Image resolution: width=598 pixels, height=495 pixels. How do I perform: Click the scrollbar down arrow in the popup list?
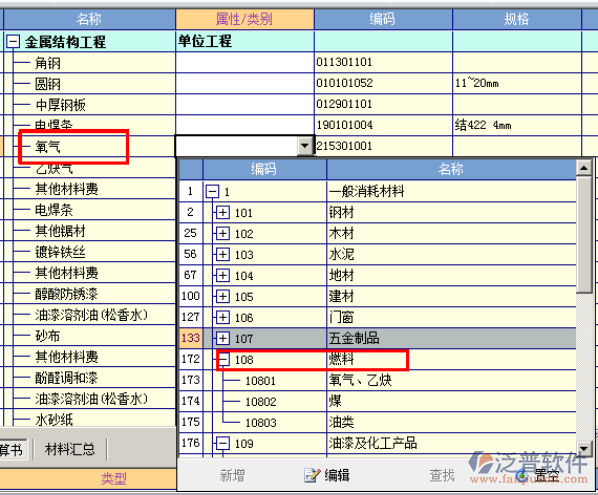(584, 448)
